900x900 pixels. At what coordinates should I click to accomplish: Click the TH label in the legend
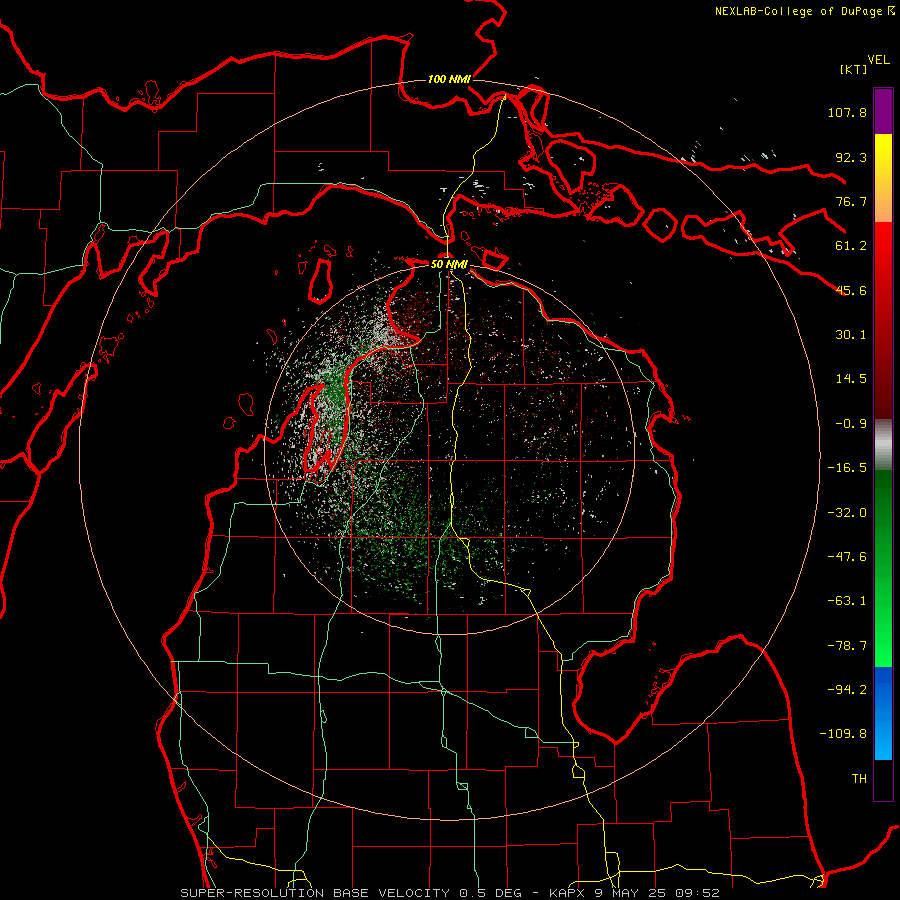(859, 779)
